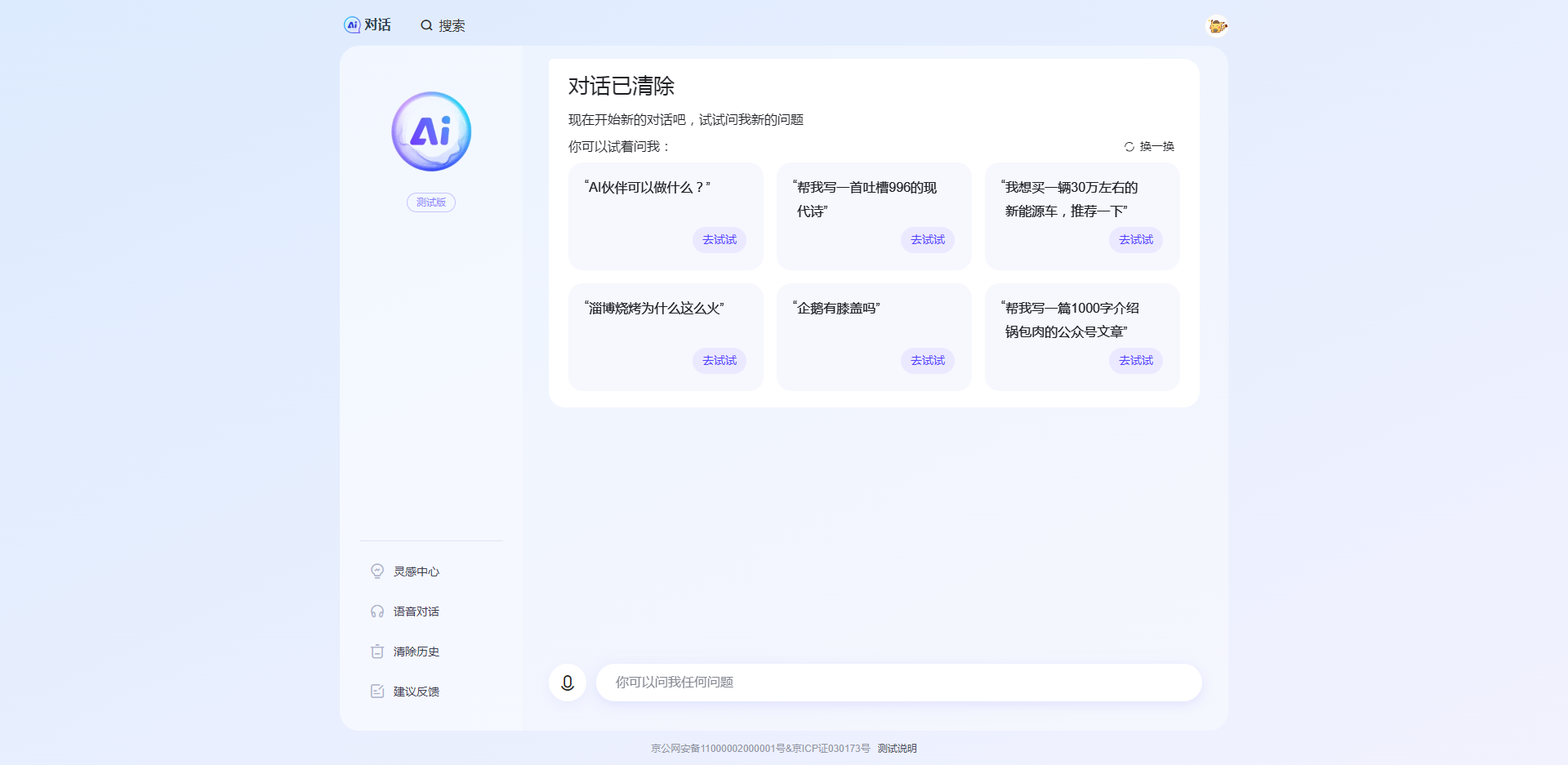Open 建议反馈 feedback icon
The width and height of the screenshot is (1568, 765).
376,691
